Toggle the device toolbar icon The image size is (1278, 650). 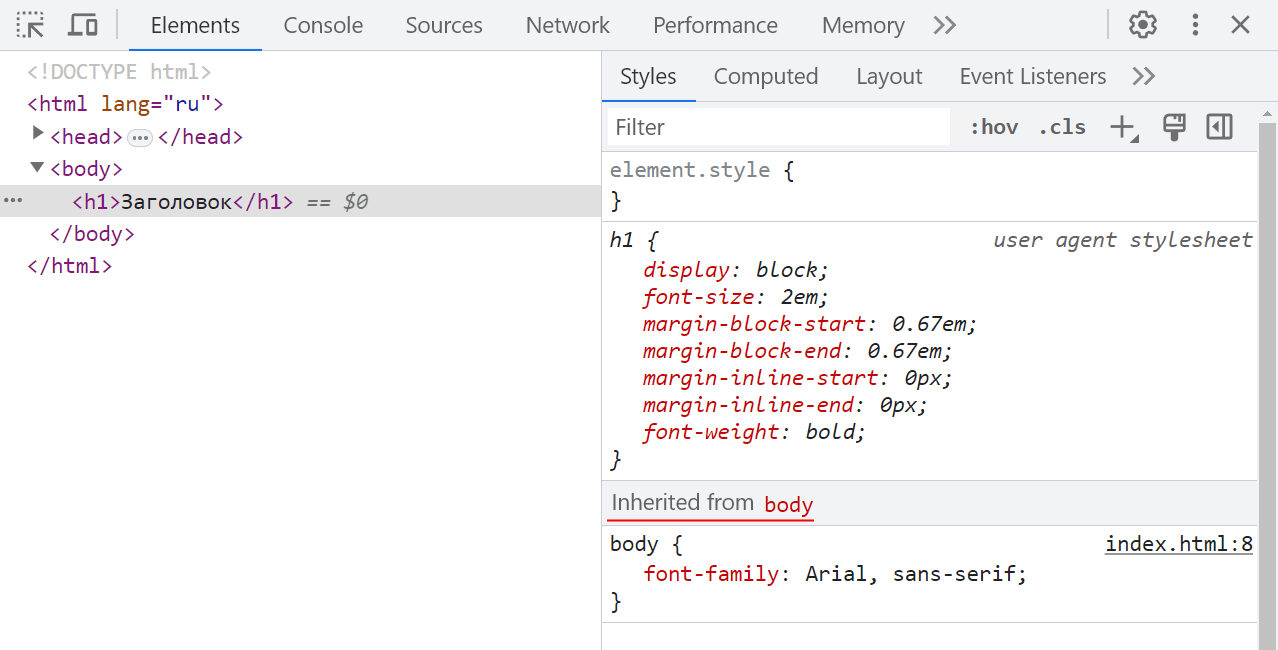tap(83, 25)
